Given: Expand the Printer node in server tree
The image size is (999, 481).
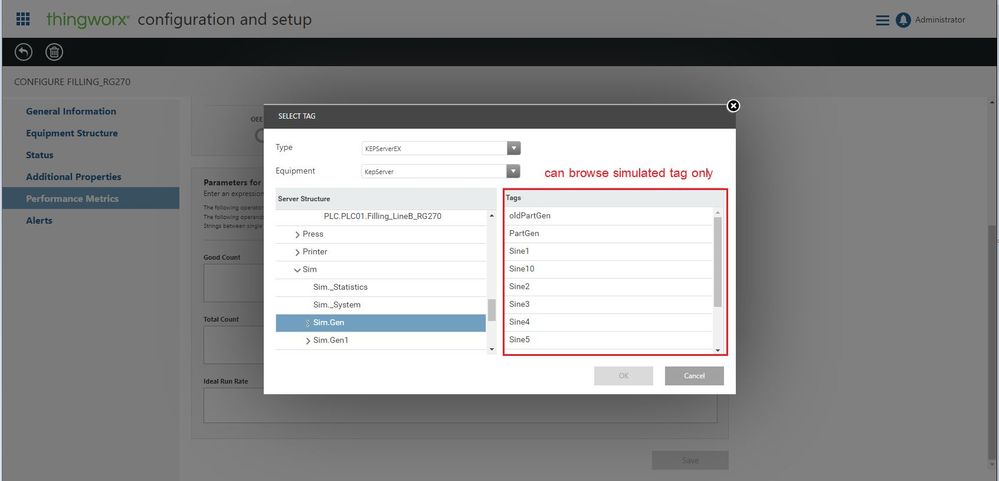Looking at the screenshot, I should pos(298,252).
